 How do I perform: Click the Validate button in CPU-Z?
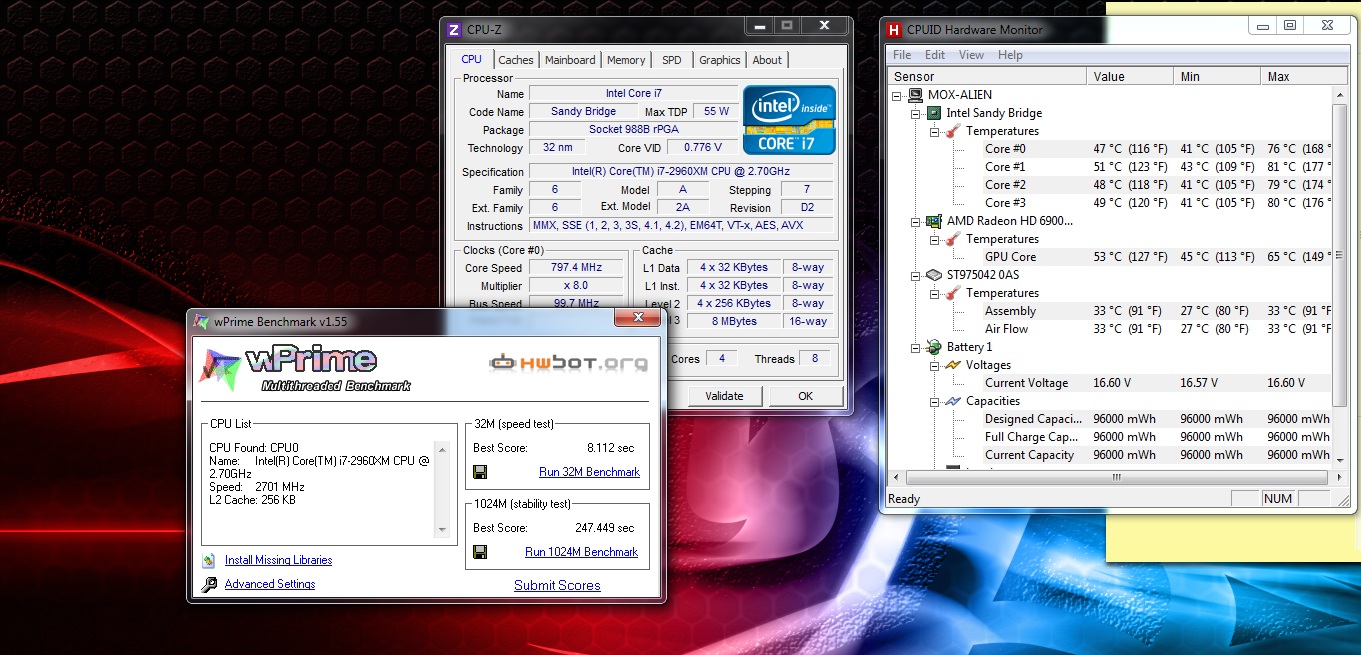pos(724,396)
